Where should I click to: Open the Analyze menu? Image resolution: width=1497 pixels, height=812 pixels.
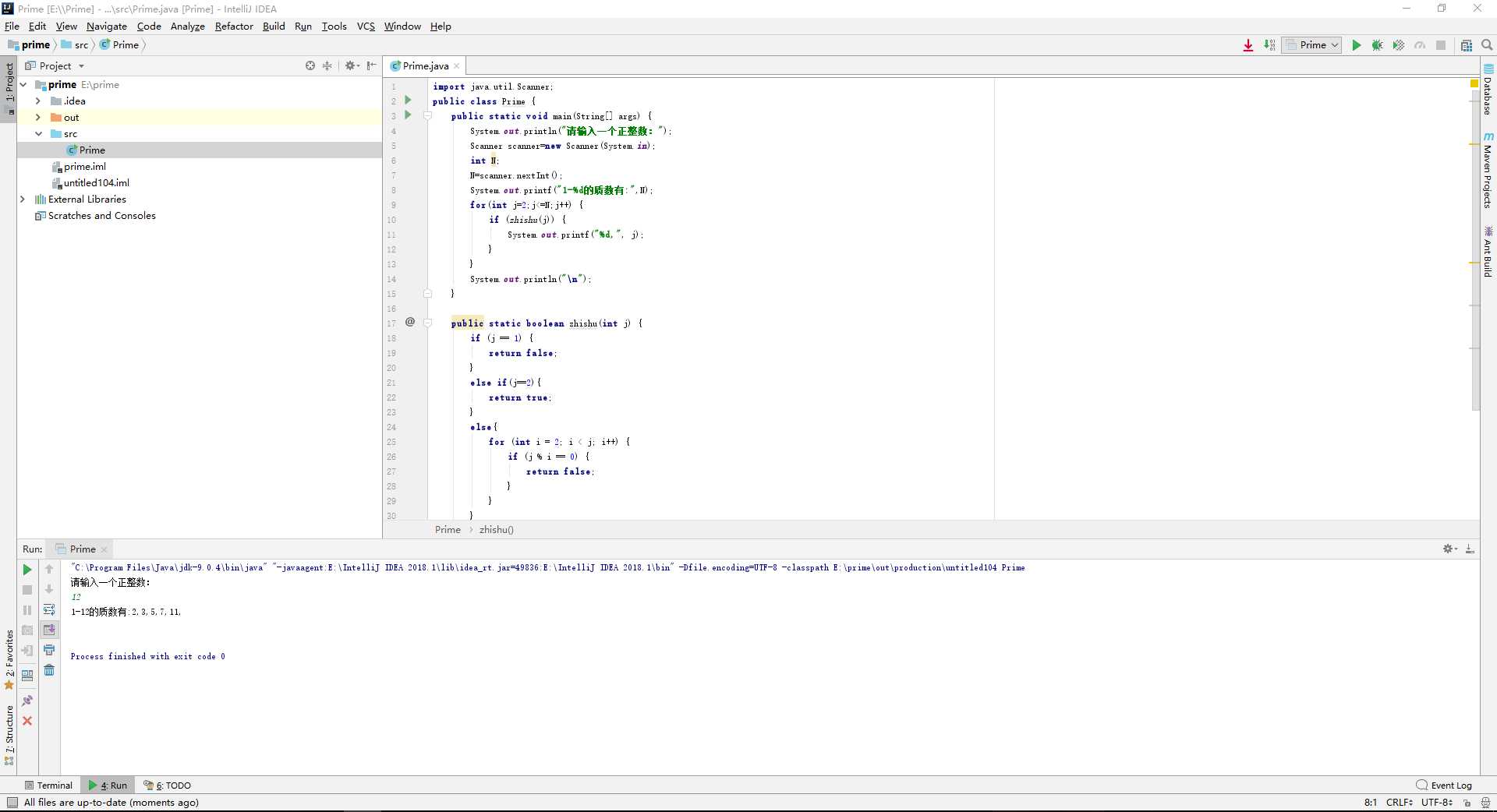tap(188, 26)
